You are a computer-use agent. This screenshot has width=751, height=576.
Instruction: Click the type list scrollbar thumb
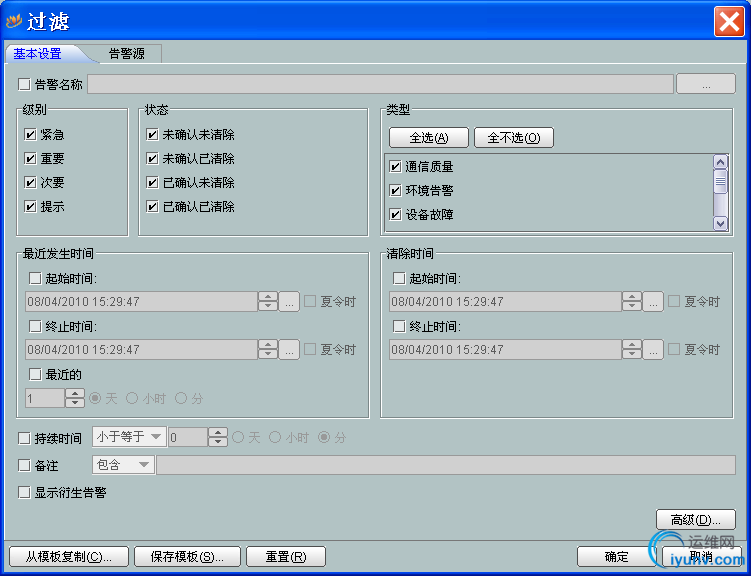tap(720, 181)
